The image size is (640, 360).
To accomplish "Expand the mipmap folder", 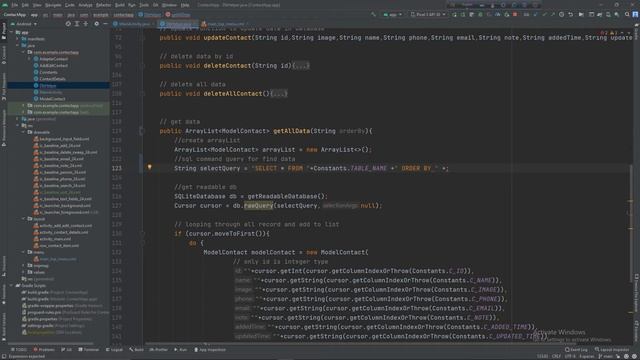I will [x=24, y=265].
